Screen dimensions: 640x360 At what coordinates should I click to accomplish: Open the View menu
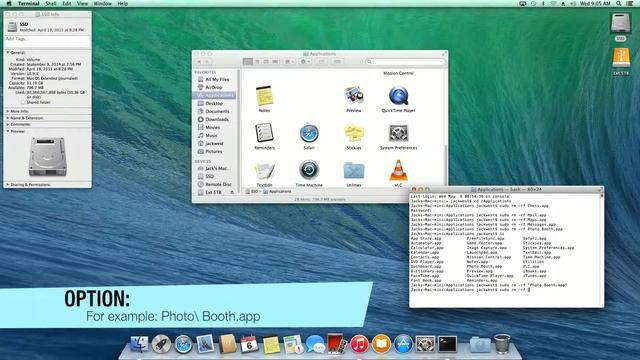click(82, 4)
